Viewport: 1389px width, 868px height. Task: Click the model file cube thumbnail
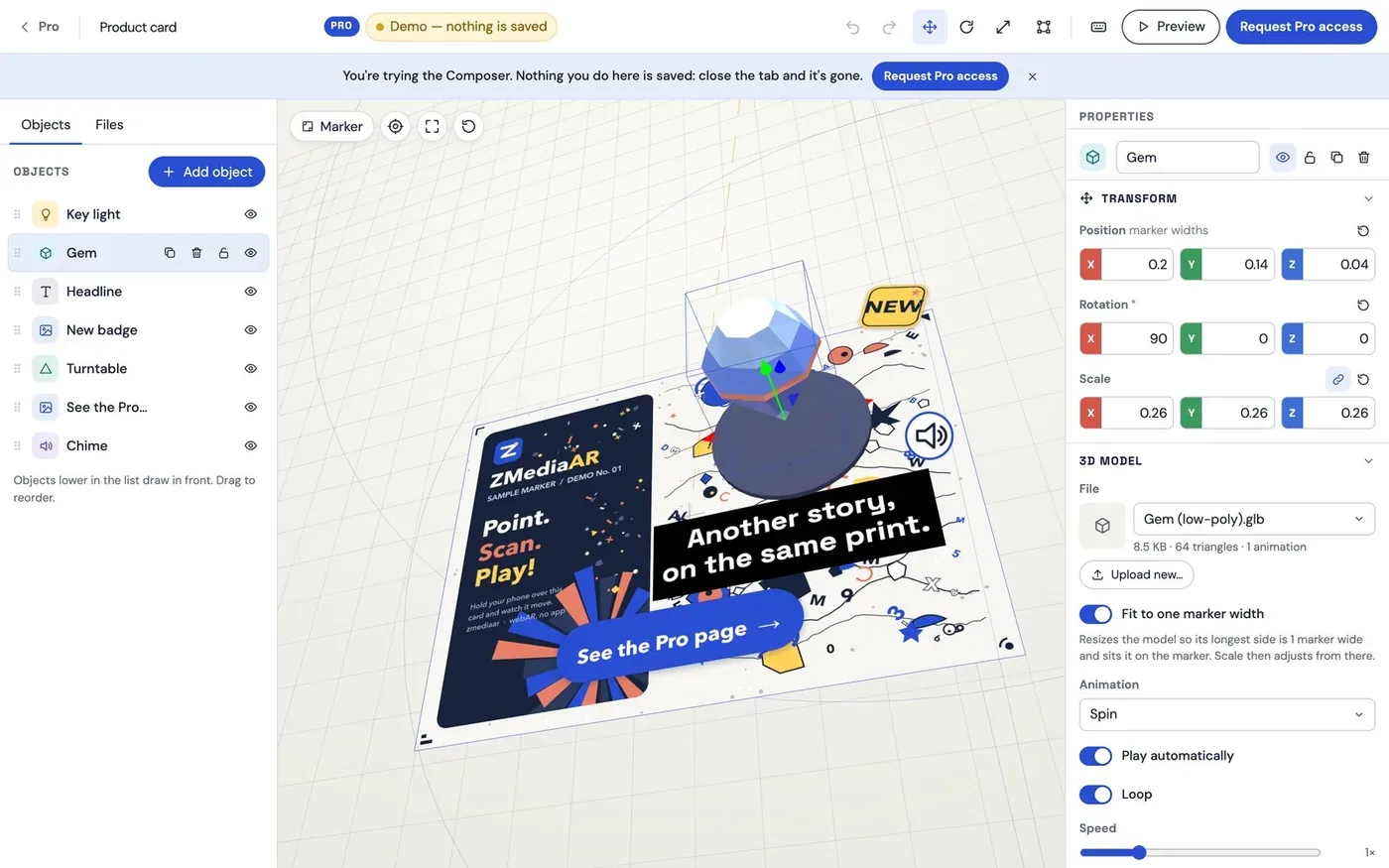click(x=1102, y=526)
